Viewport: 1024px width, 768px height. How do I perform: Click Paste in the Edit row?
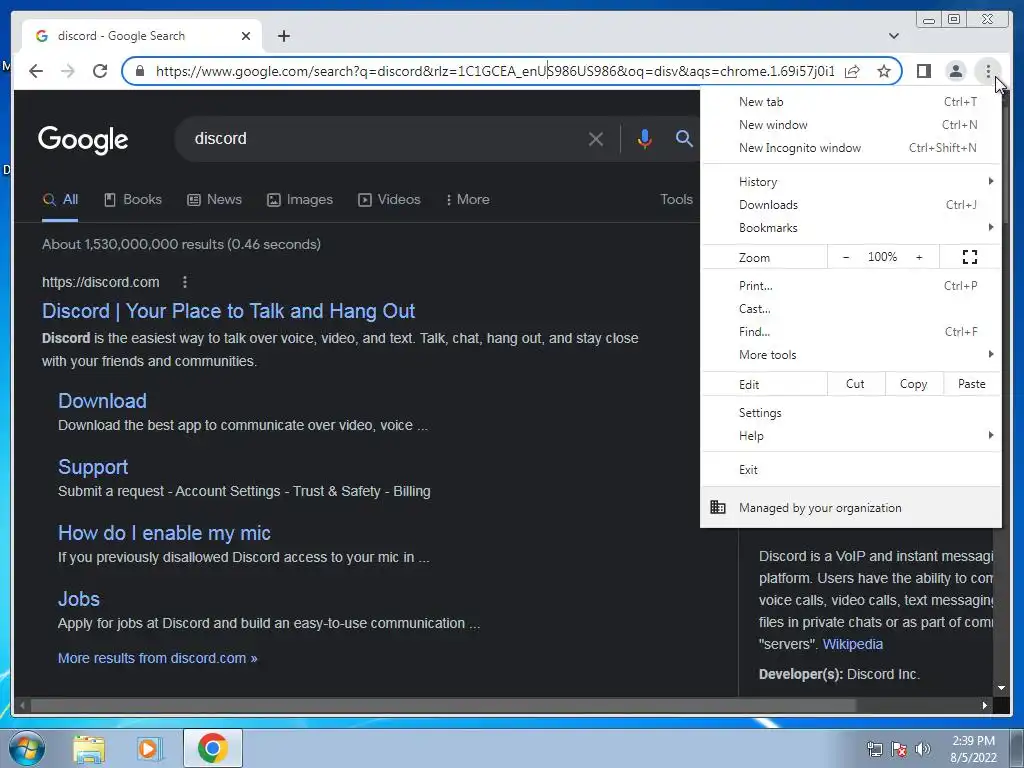pos(972,384)
